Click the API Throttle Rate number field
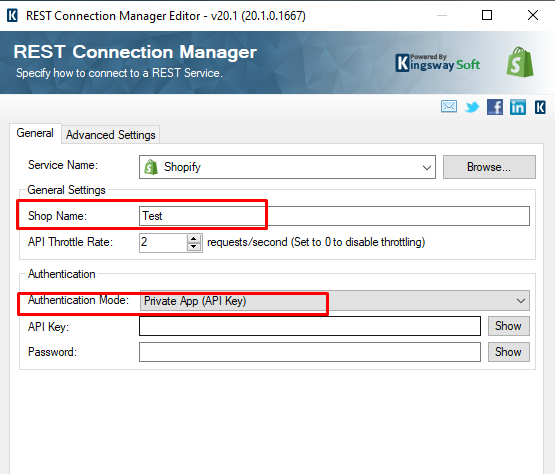 click(163, 242)
